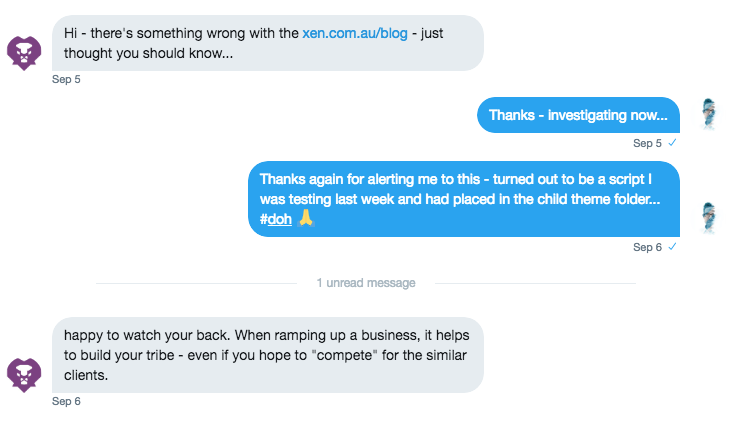The height and width of the screenshot is (422, 733).
Task: Click the purple lion avatar beside the last message
Action: (x=24, y=372)
